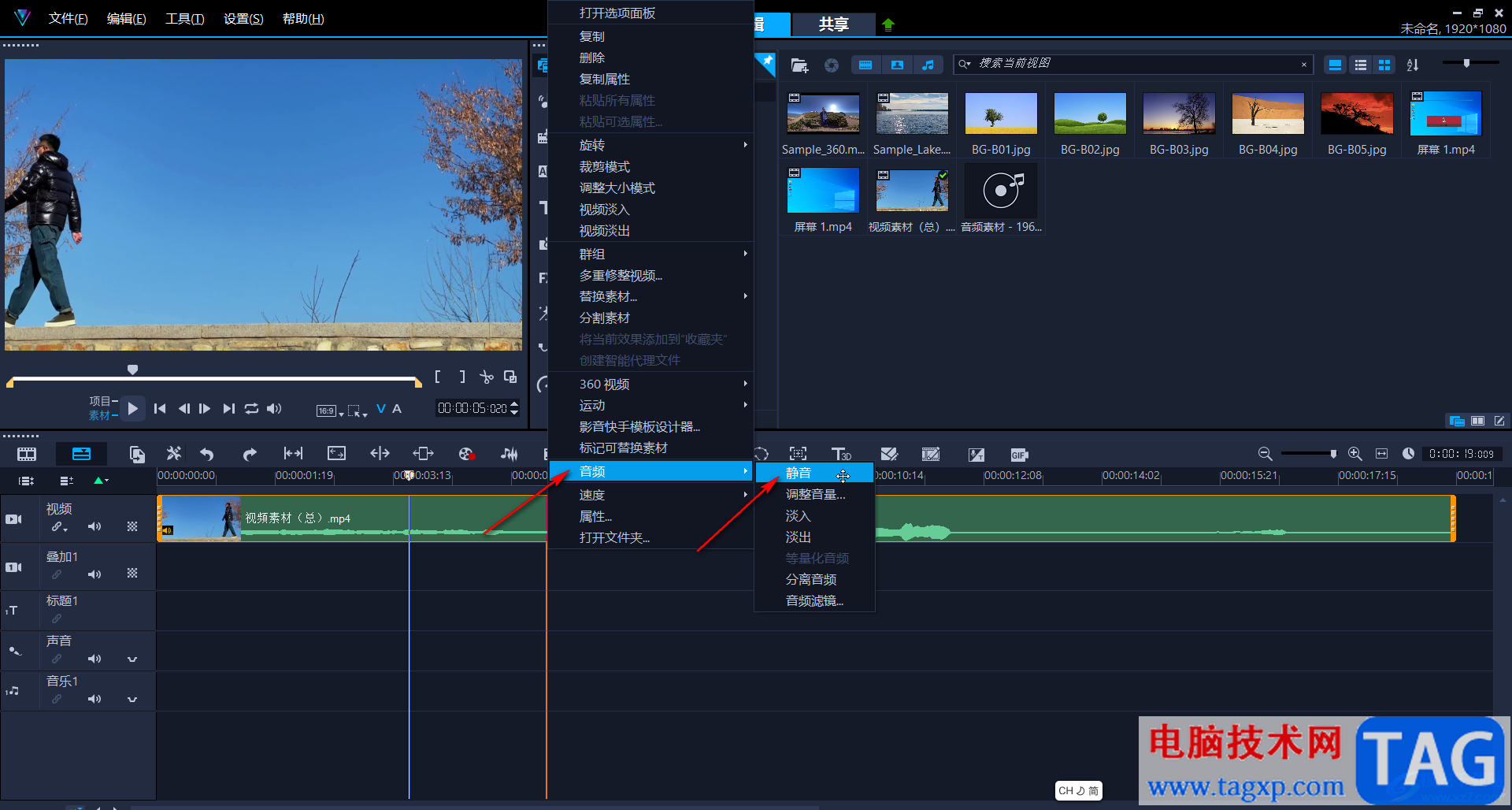
Task: Step to the next frame
Action: pyautogui.click(x=205, y=408)
